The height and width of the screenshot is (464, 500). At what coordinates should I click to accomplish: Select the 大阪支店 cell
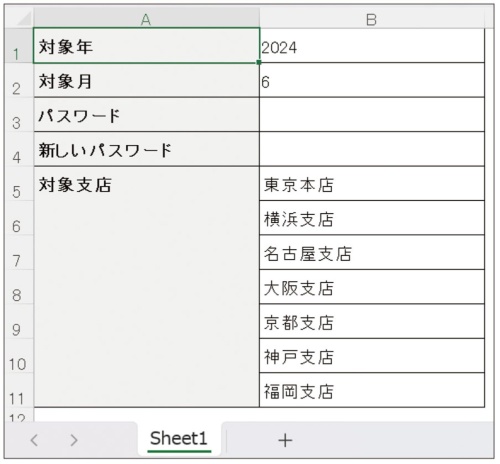pyautogui.click(x=372, y=287)
